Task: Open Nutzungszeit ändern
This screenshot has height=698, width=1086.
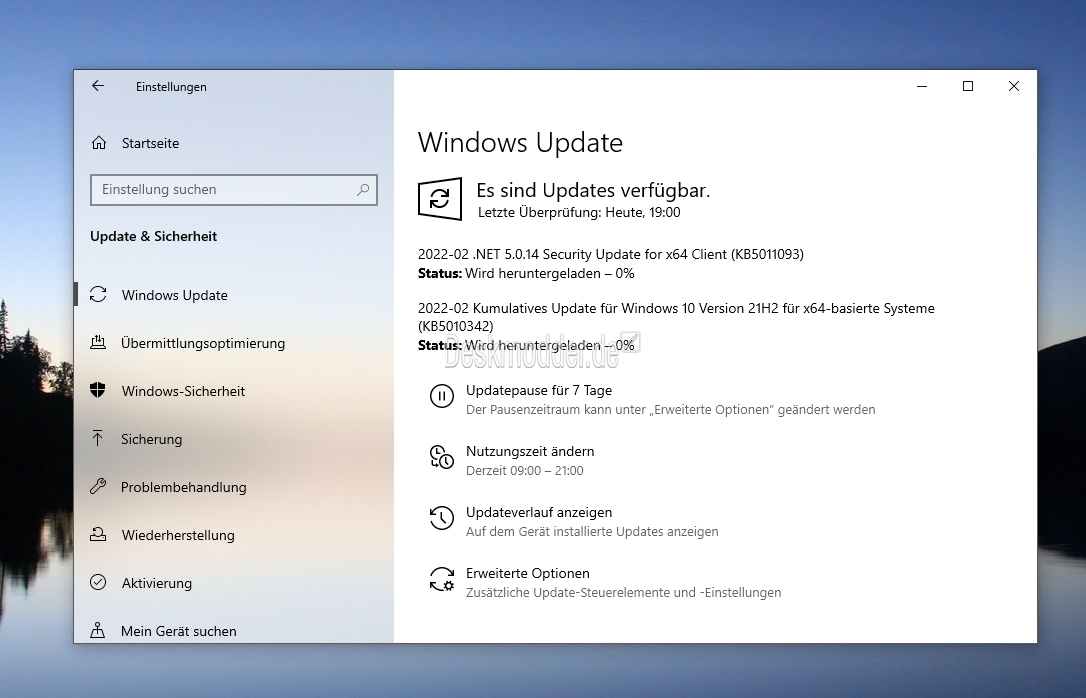Action: [x=530, y=451]
